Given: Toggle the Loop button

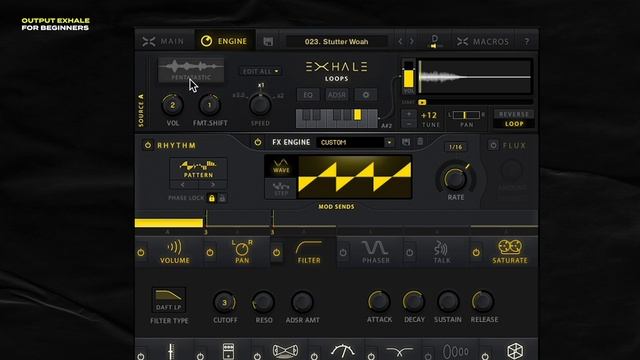Looking at the screenshot, I should (514, 124).
